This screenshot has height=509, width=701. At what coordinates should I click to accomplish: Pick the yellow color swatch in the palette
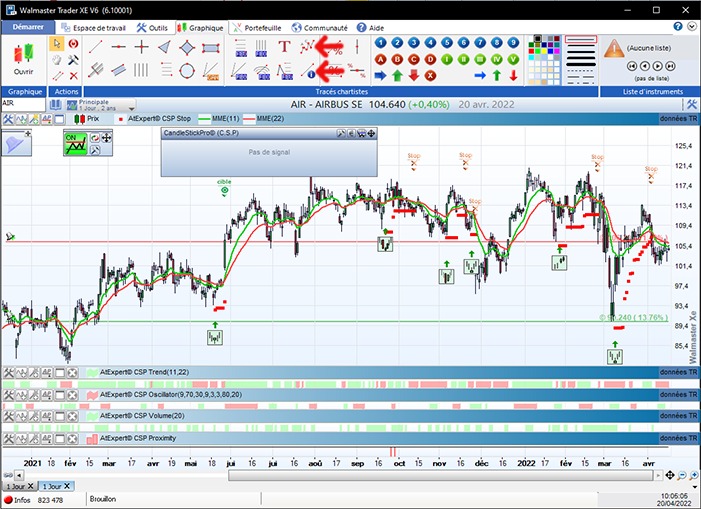pyautogui.click(x=544, y=51)
